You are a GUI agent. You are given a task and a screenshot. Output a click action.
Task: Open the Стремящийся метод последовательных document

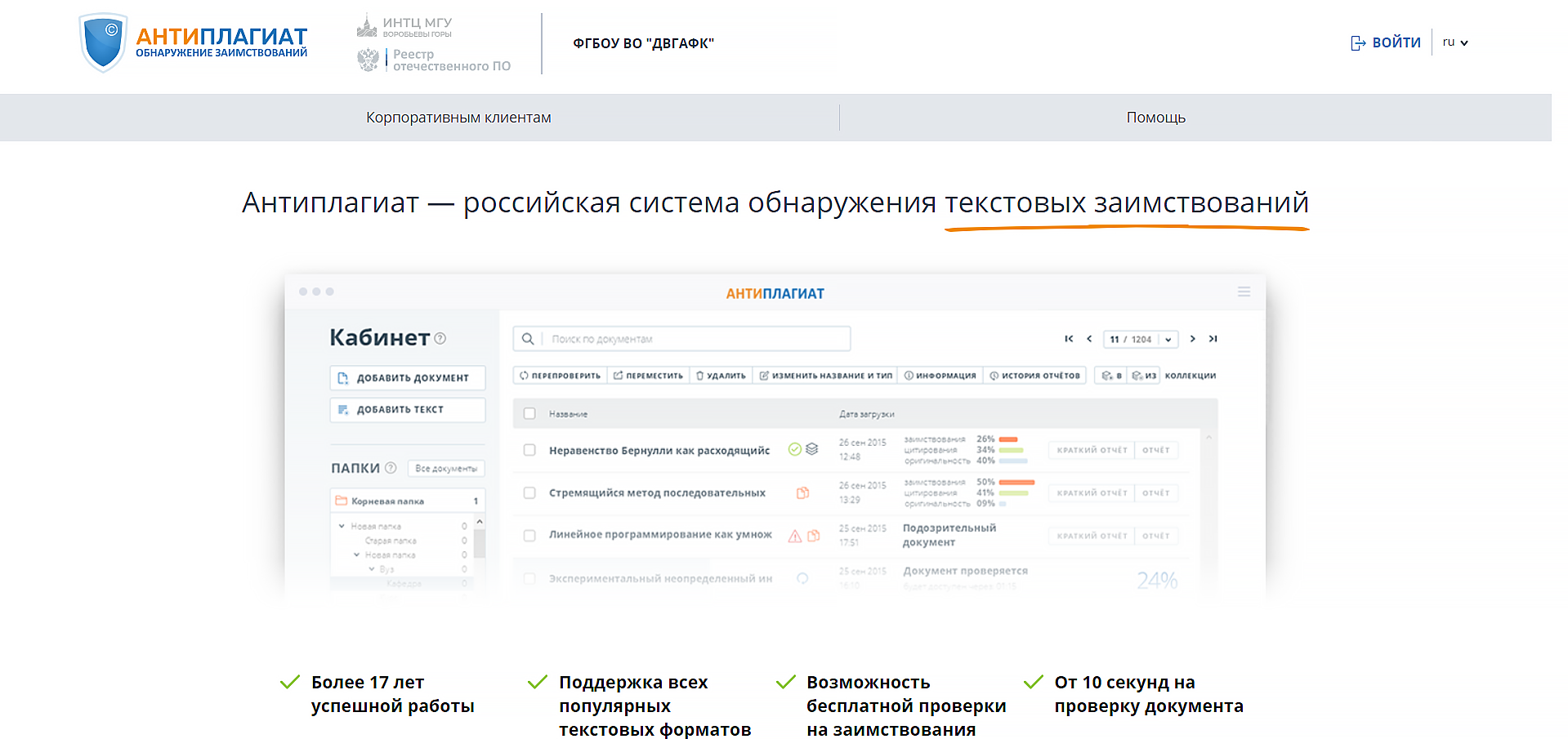[x=657, y=493]
